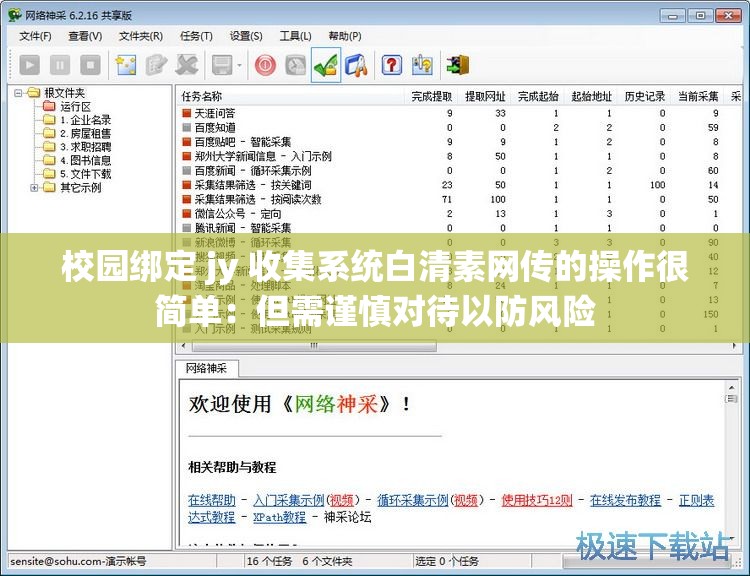Open the 在线发布教程 link

(625, 501)
